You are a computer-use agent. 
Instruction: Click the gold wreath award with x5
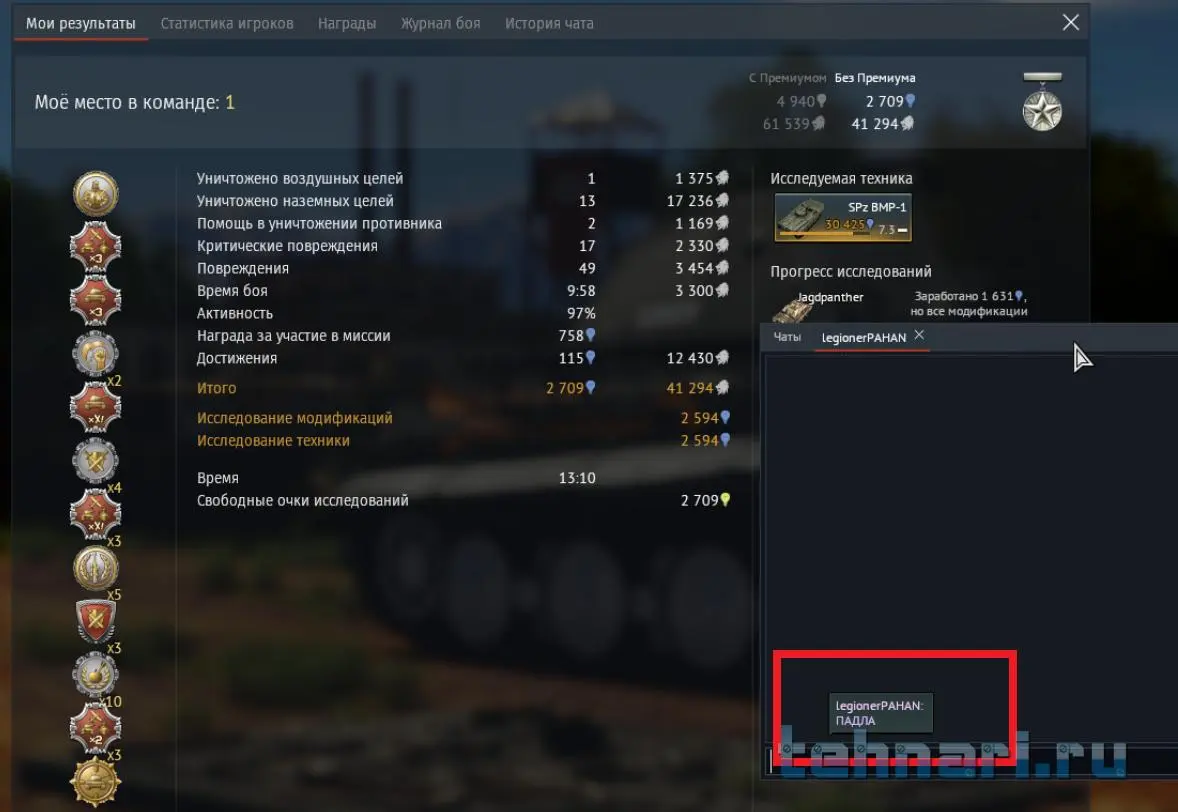tap(95, 567)
